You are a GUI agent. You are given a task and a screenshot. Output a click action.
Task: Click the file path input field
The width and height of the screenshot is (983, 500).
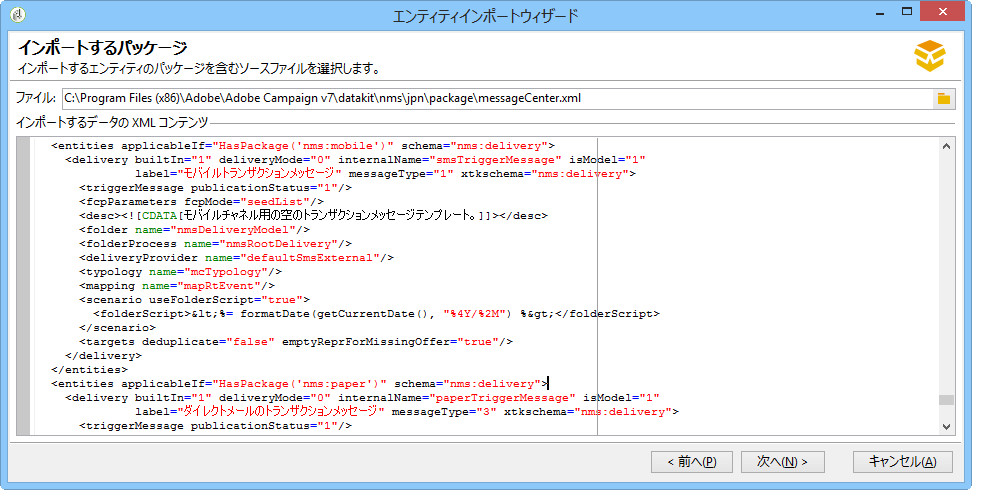tap(498, 99)
